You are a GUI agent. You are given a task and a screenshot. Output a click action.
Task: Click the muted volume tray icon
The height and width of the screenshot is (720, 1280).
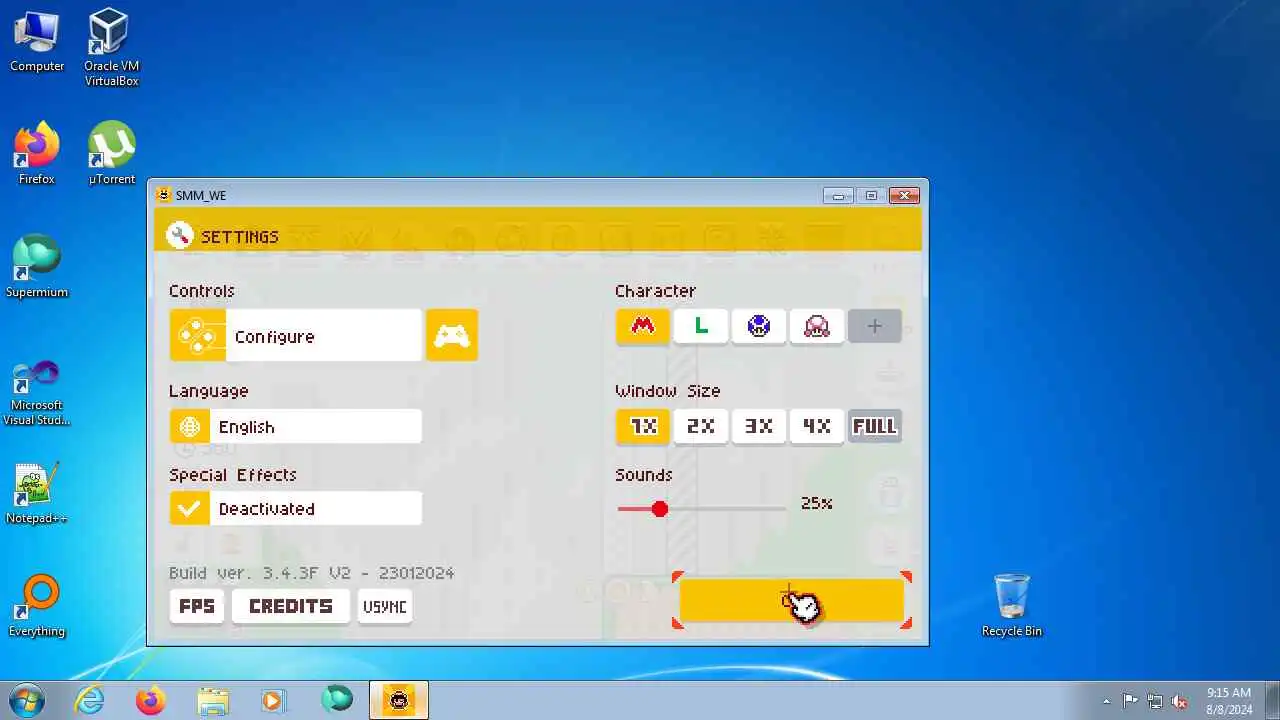click(1180, 701)
